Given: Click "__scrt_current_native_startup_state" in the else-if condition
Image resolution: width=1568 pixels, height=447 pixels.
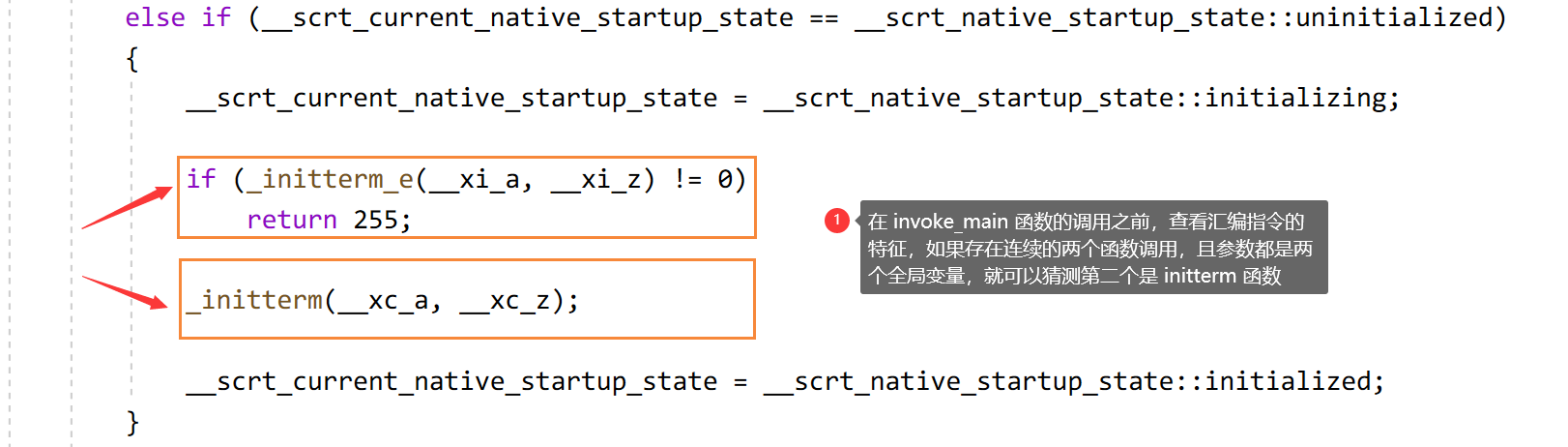Looking at the screenshot, I should pos(527,17).
